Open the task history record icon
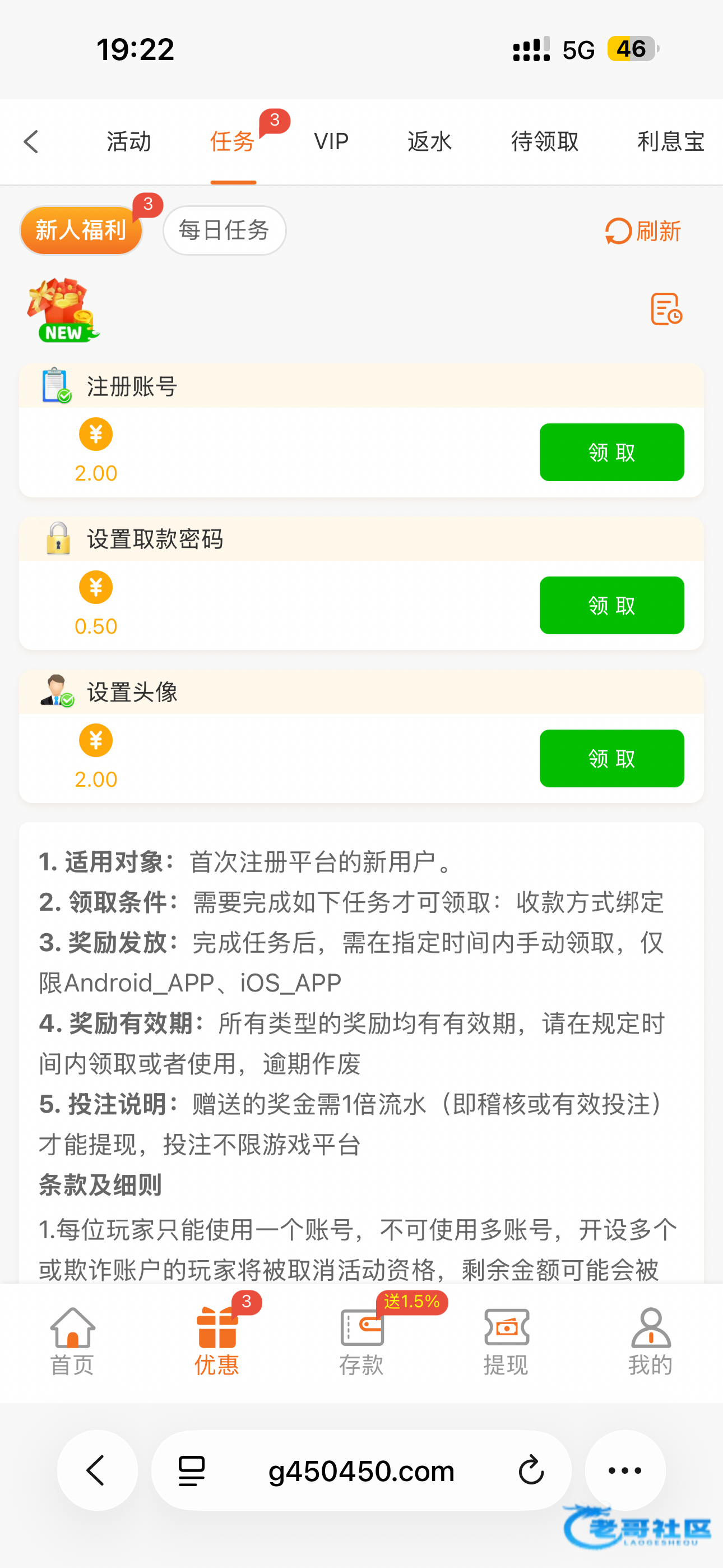This screenshot has height=1568, width=723. coord(666,308)
